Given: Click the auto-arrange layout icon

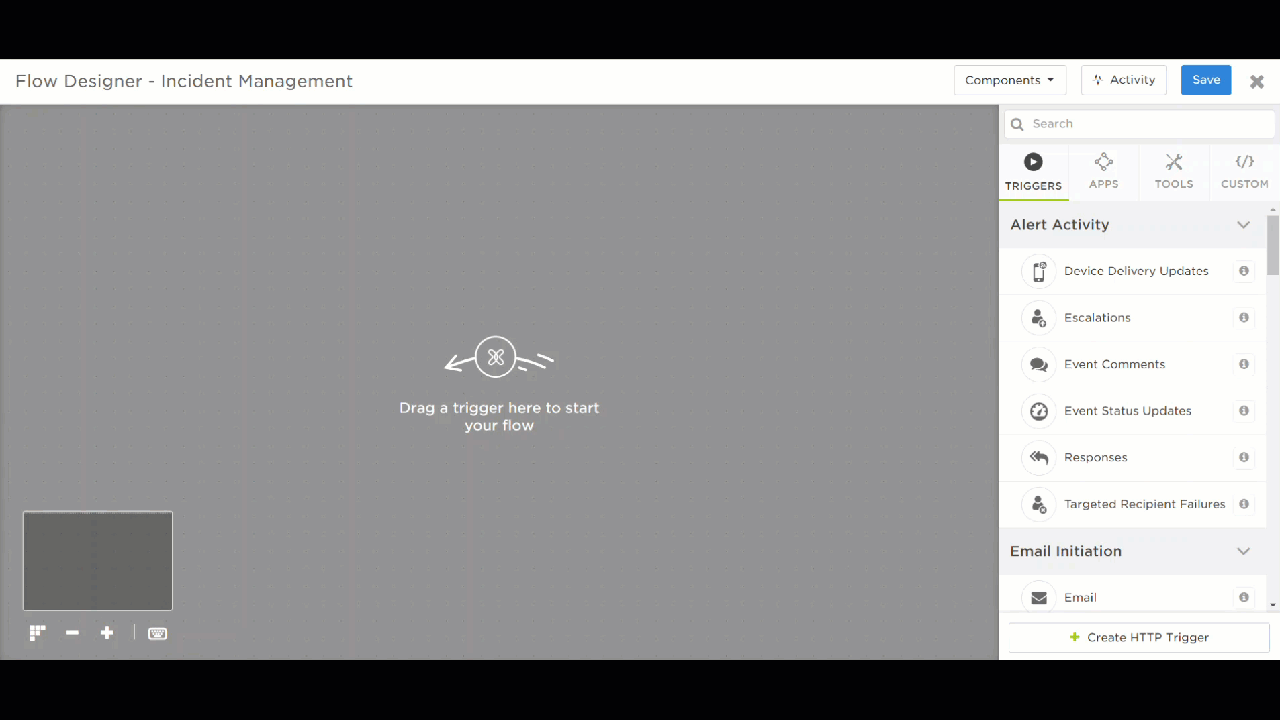Looking at the screenshot, I should (x=38, y=633).
